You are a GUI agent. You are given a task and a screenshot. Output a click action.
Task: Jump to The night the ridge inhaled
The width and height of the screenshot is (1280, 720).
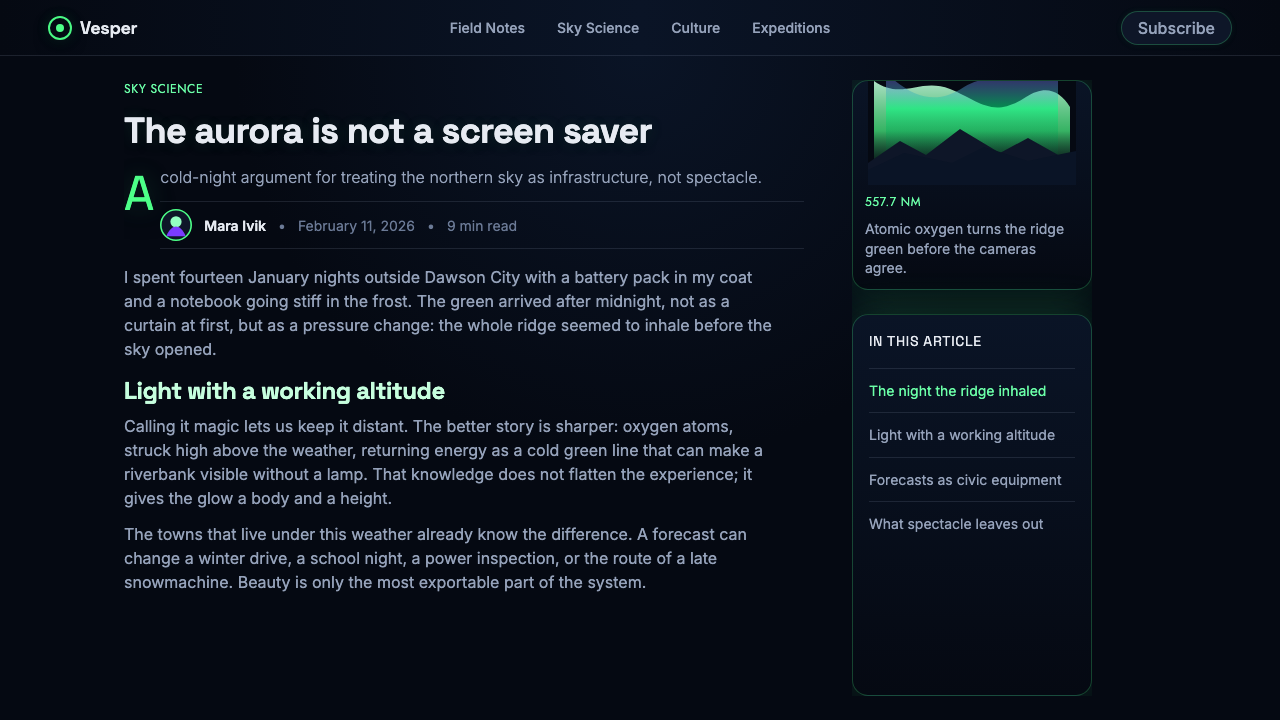tap(957, 391)
